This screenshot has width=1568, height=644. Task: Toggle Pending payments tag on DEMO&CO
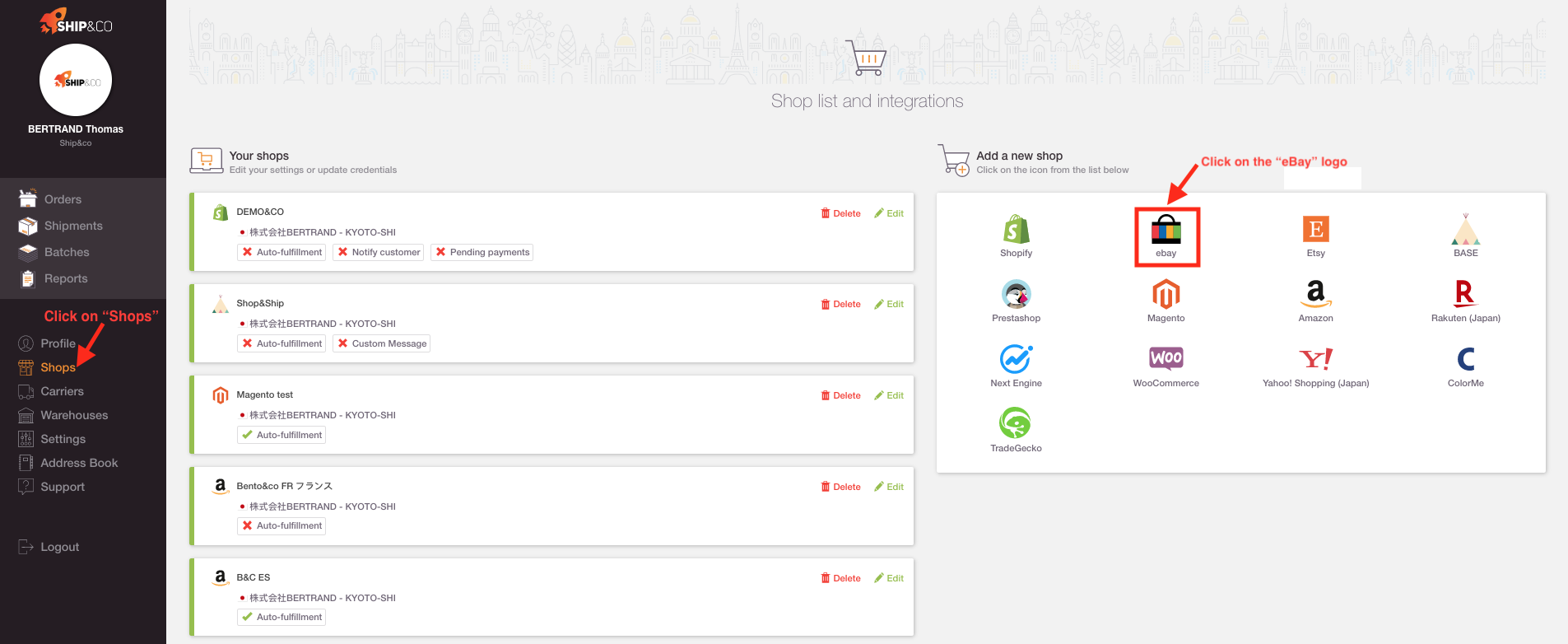coord(482,252)
